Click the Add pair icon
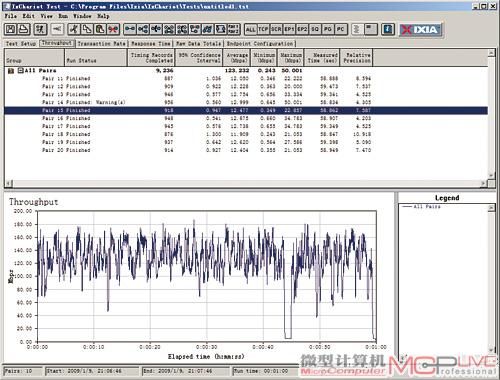This screenshot has width=500, height=380. [130, 29]
